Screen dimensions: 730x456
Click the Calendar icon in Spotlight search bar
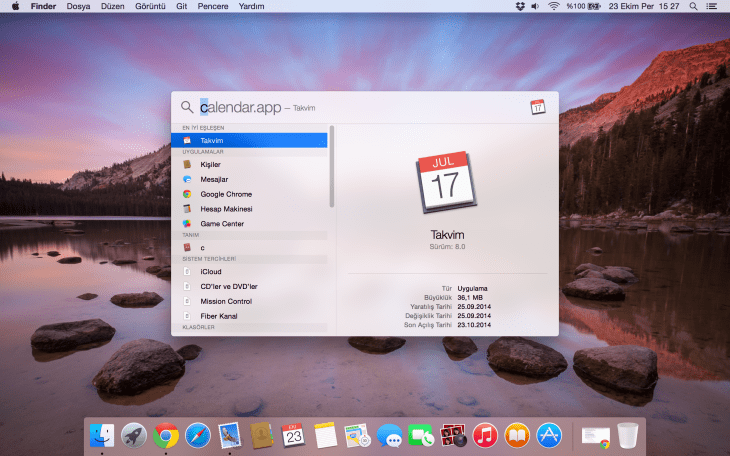(538, 107)
